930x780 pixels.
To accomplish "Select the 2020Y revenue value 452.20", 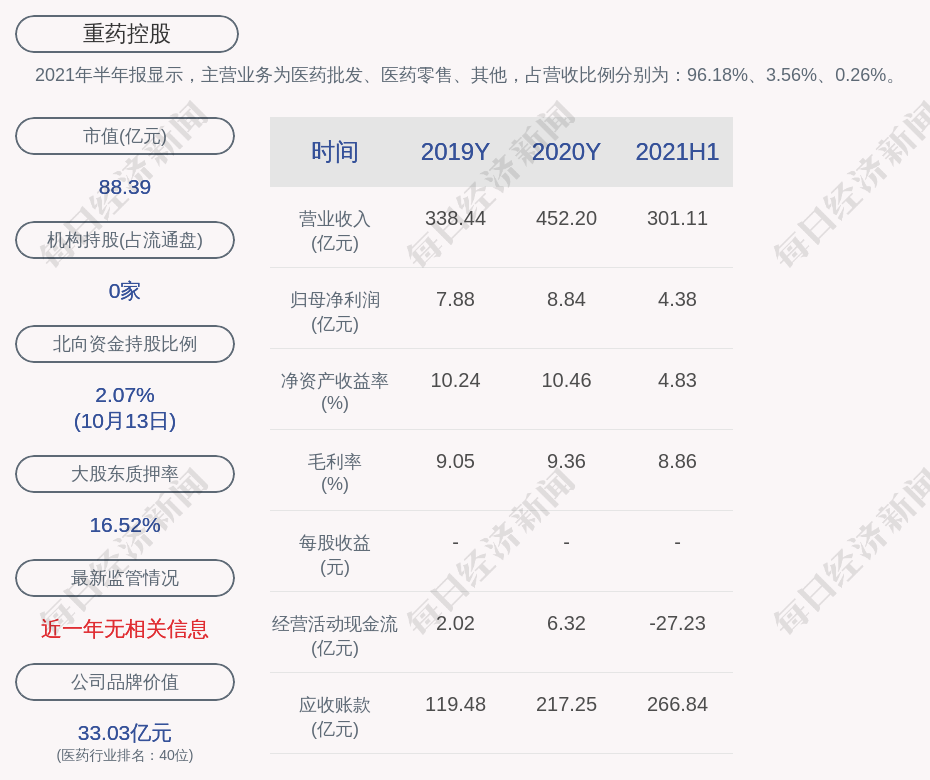I will [566, 218].
